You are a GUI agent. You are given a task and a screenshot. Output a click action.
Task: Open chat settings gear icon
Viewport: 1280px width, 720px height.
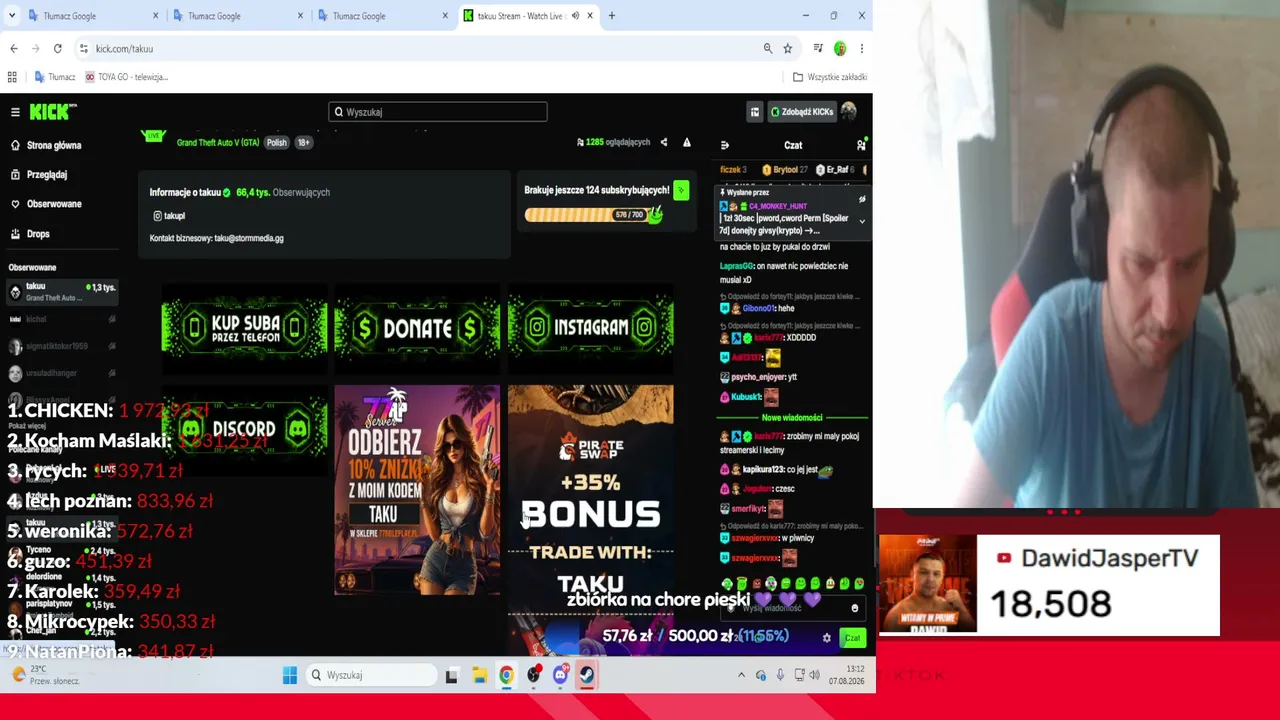tap(826, 638)
